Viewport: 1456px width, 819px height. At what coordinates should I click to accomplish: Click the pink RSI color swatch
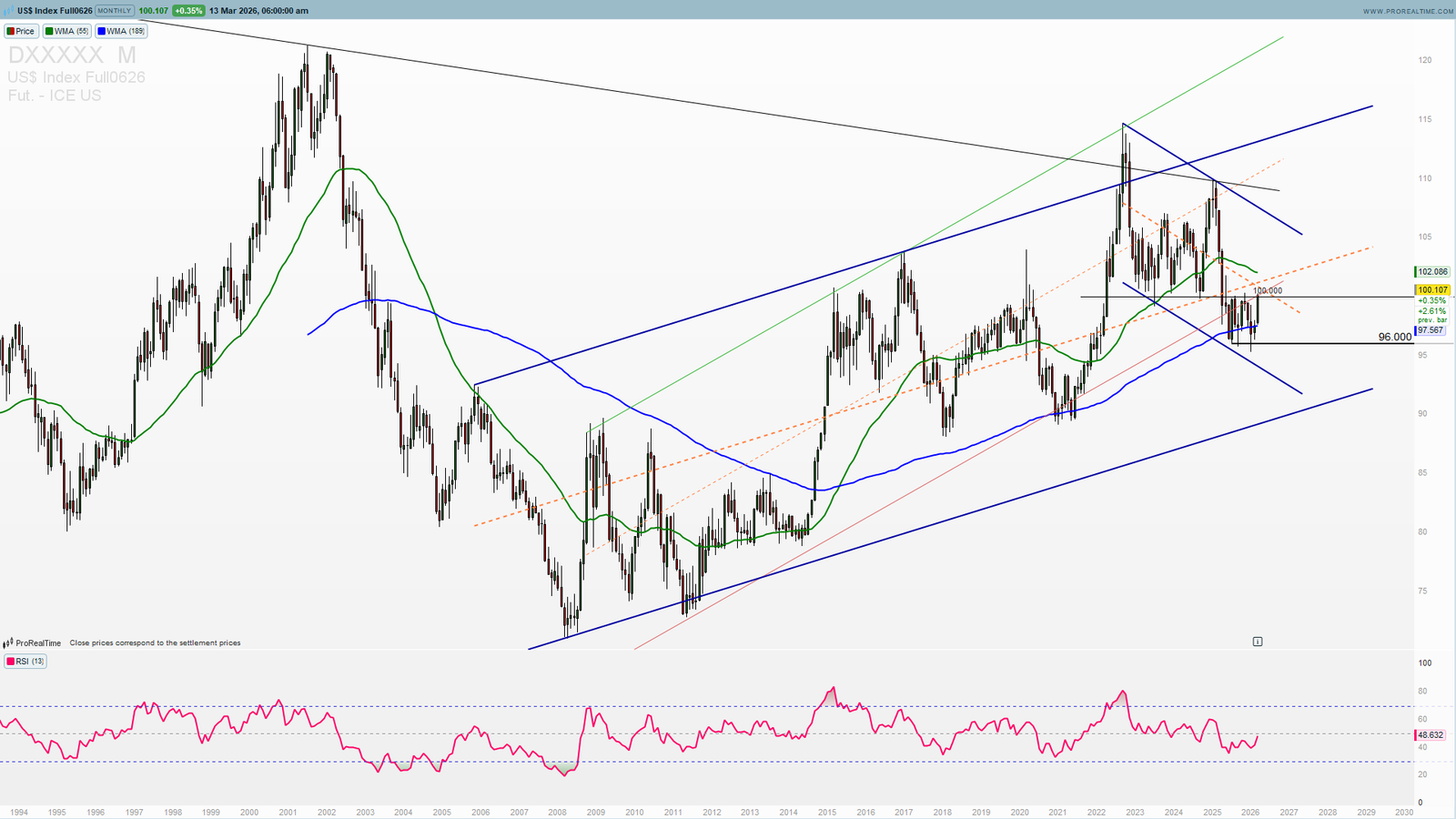click(10, 662)
